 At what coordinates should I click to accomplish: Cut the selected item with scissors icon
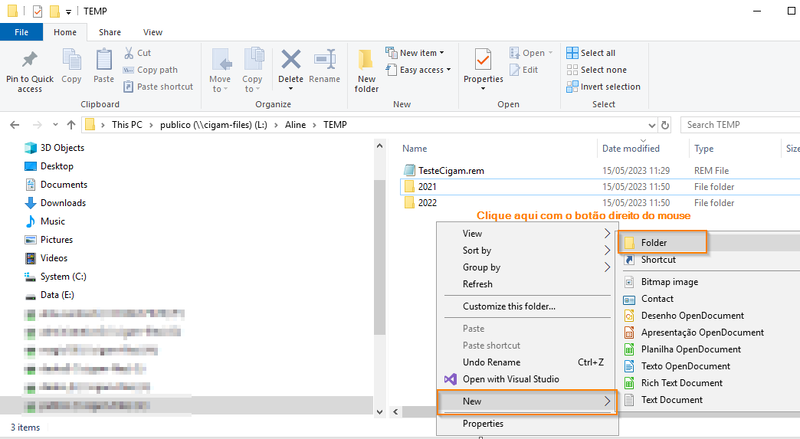coord(138,53)
